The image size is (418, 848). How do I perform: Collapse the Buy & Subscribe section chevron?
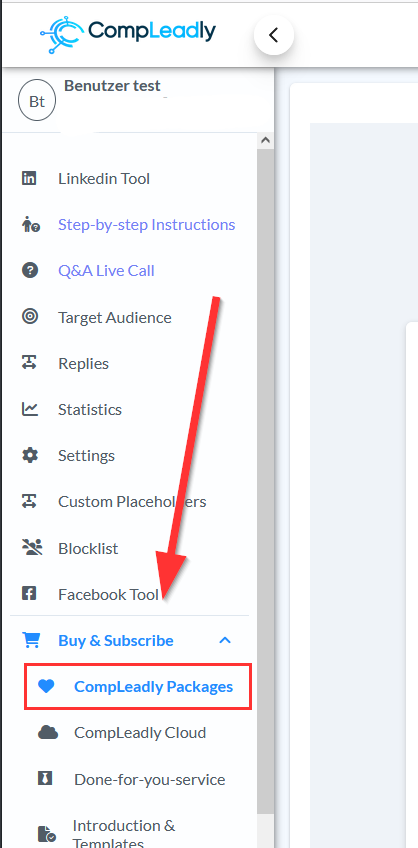point(225,640)
